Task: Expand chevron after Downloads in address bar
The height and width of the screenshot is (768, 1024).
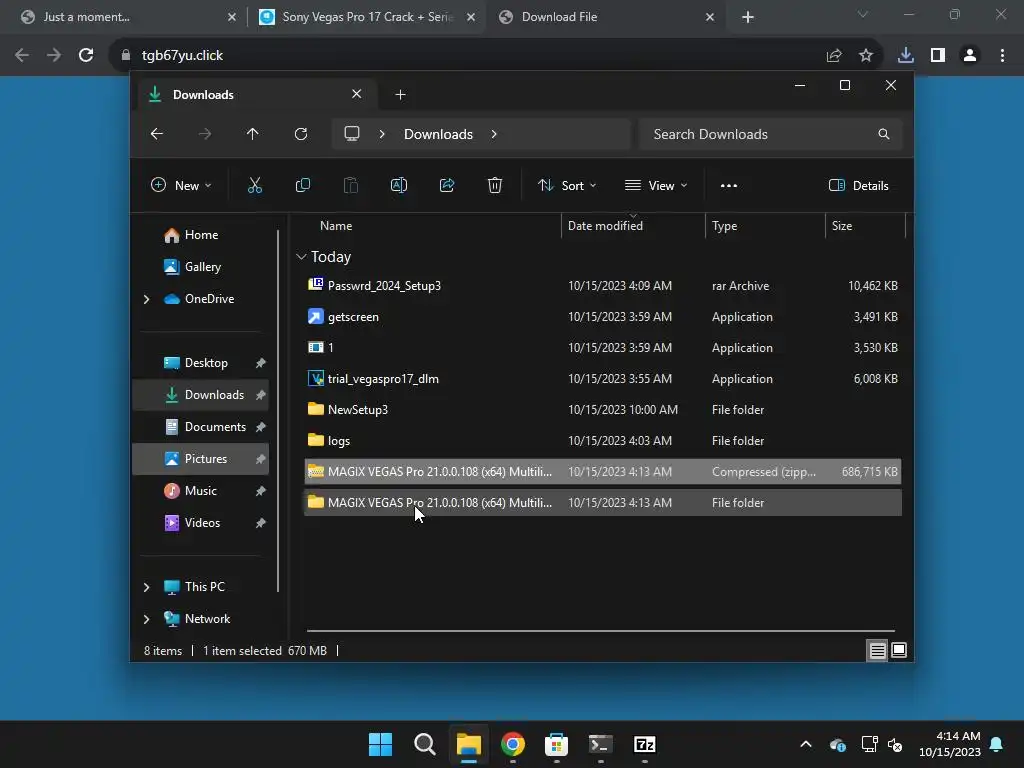Action: 494,134
